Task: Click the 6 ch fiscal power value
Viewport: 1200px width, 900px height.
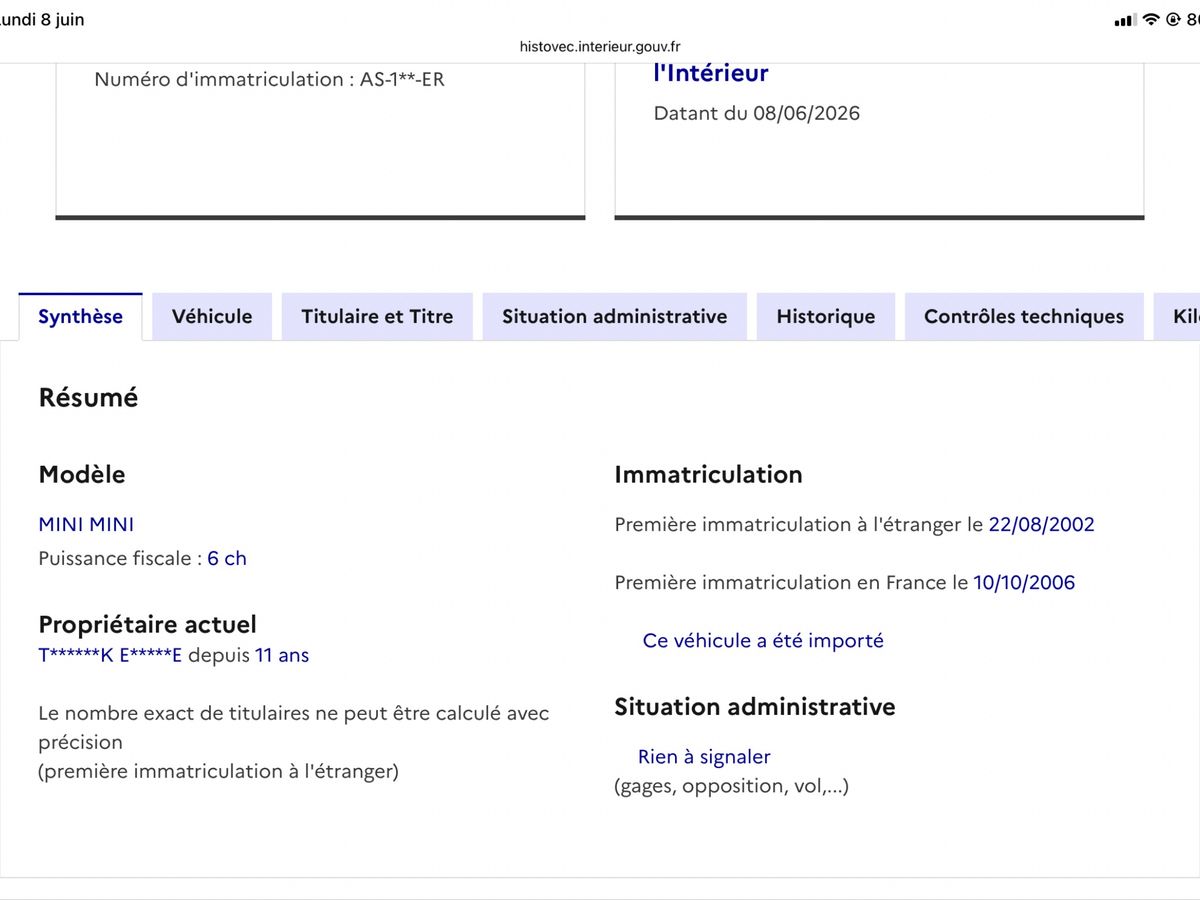Action: [227, 558]
